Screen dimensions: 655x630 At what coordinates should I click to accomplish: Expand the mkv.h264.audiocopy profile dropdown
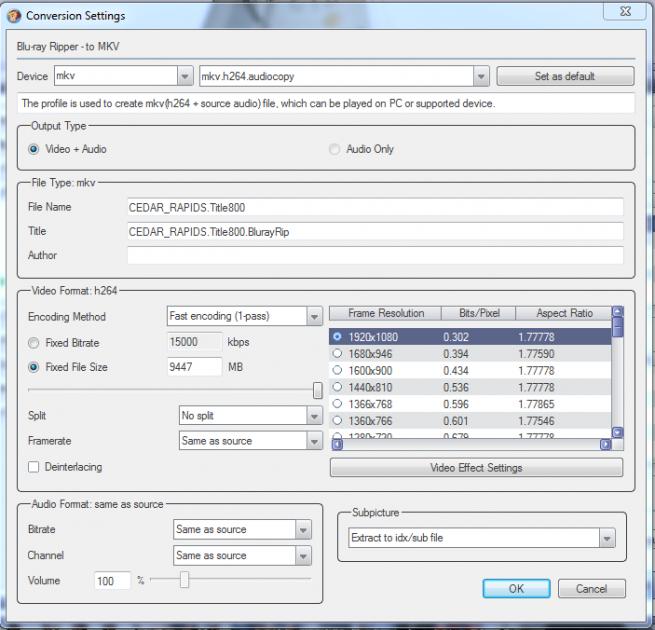[481, 77]
